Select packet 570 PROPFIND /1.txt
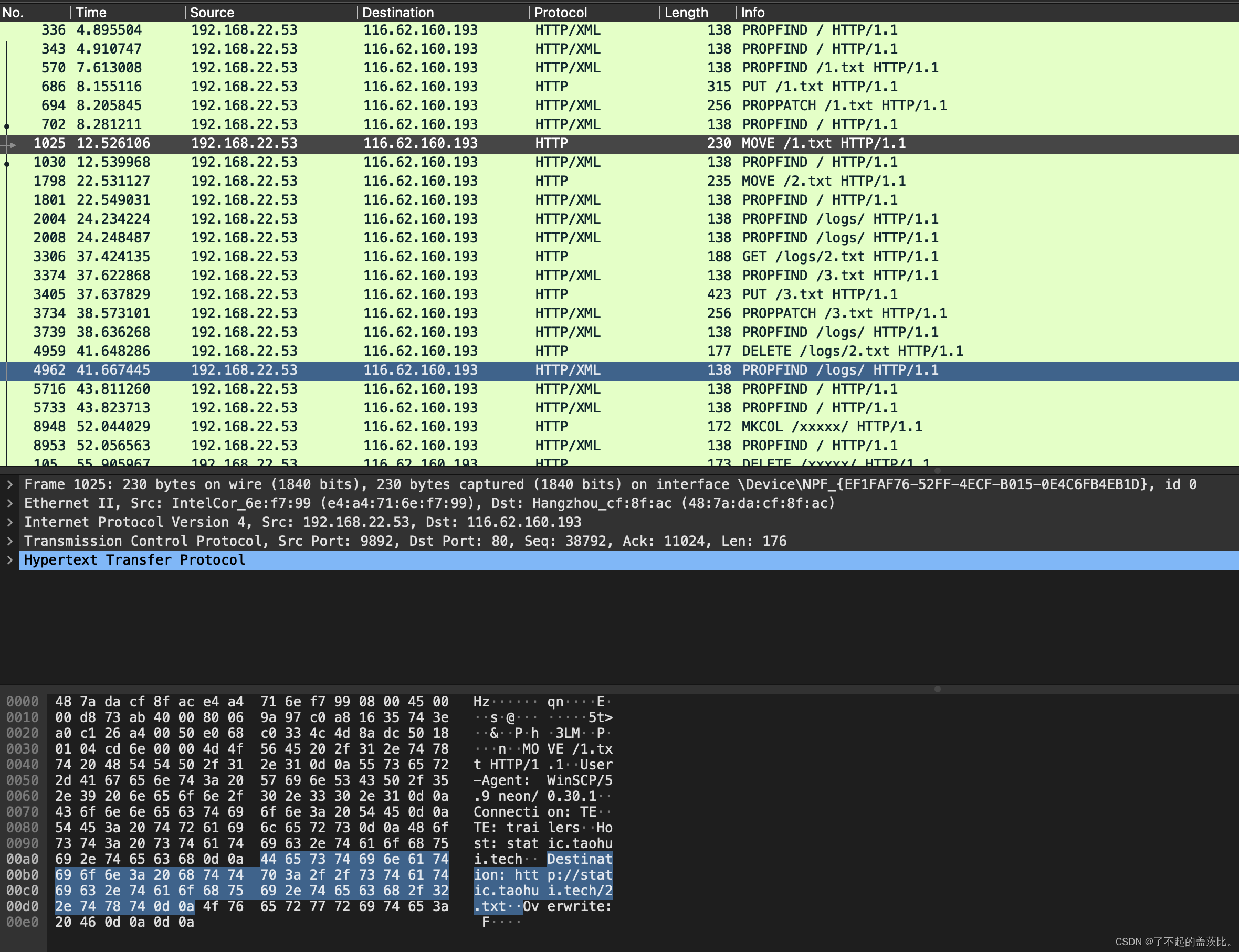1239x952 pixels. click(619, 68)
